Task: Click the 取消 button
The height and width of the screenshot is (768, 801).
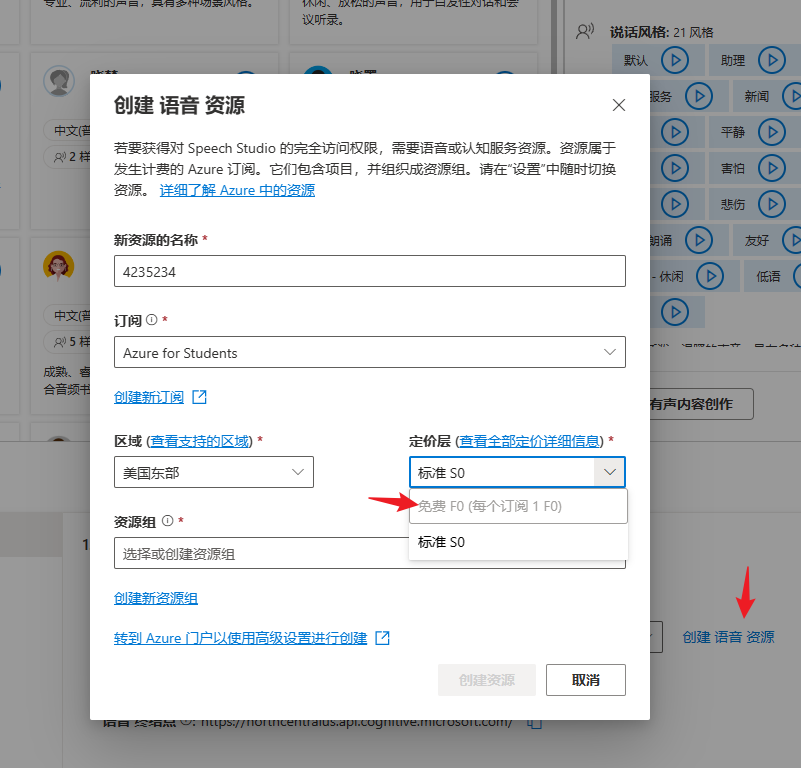Action: click(x=585, y=680)
